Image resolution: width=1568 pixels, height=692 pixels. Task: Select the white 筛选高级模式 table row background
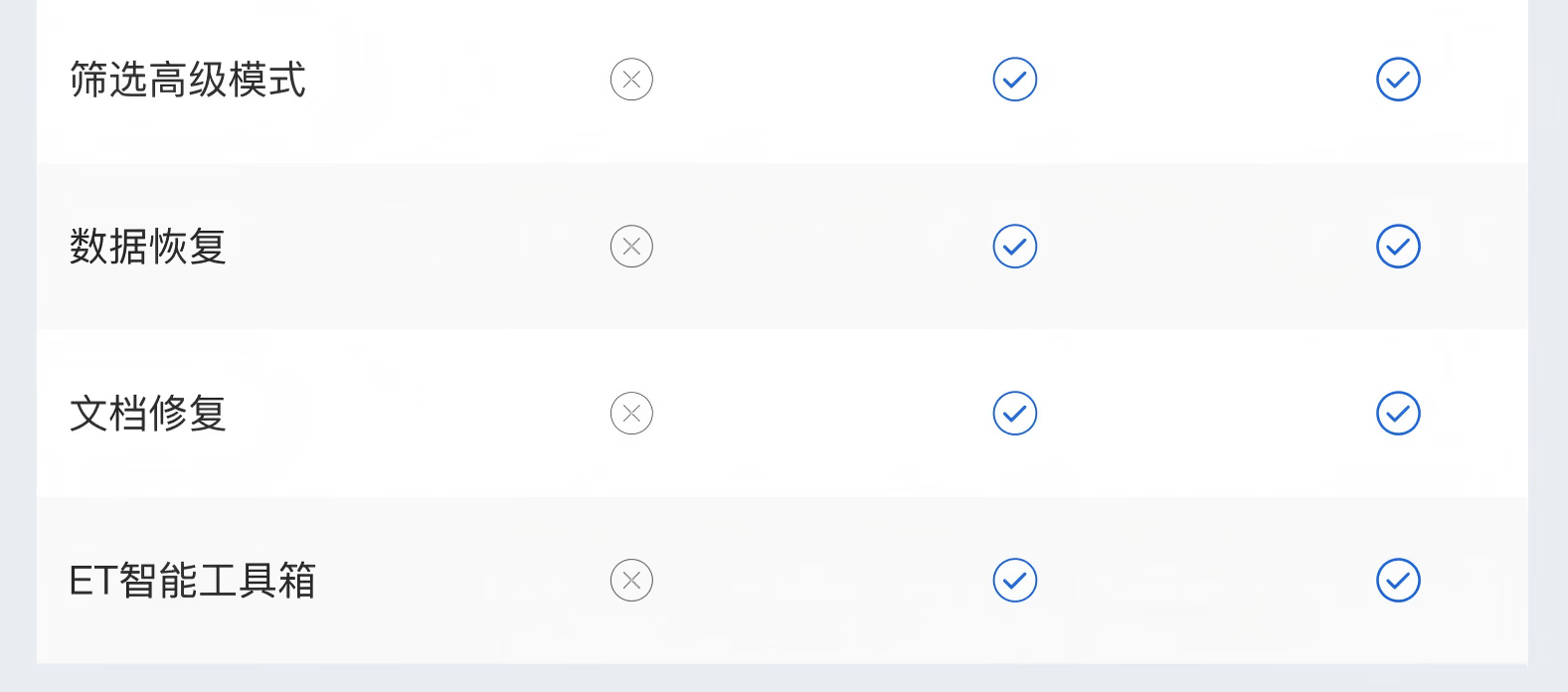point(815,129)
